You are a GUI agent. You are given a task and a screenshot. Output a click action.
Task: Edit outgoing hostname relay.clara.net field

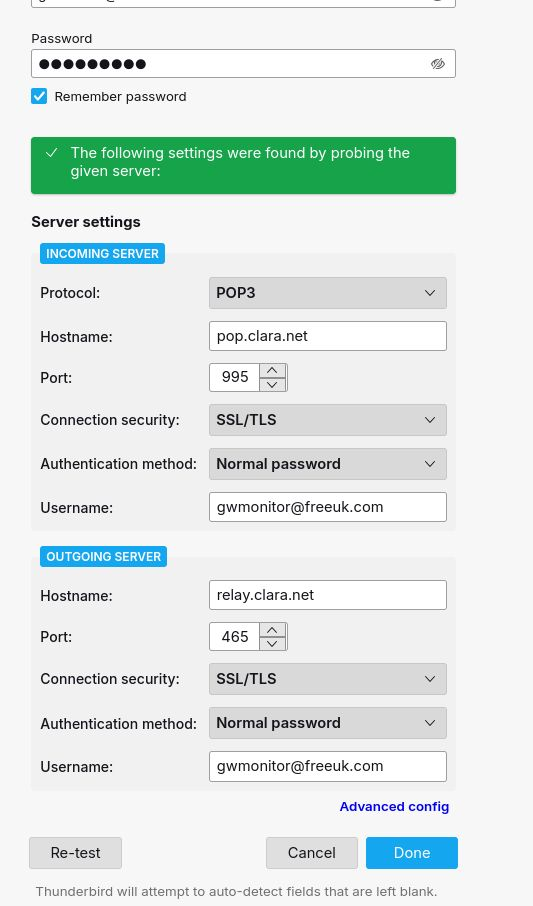pos(328,595)
